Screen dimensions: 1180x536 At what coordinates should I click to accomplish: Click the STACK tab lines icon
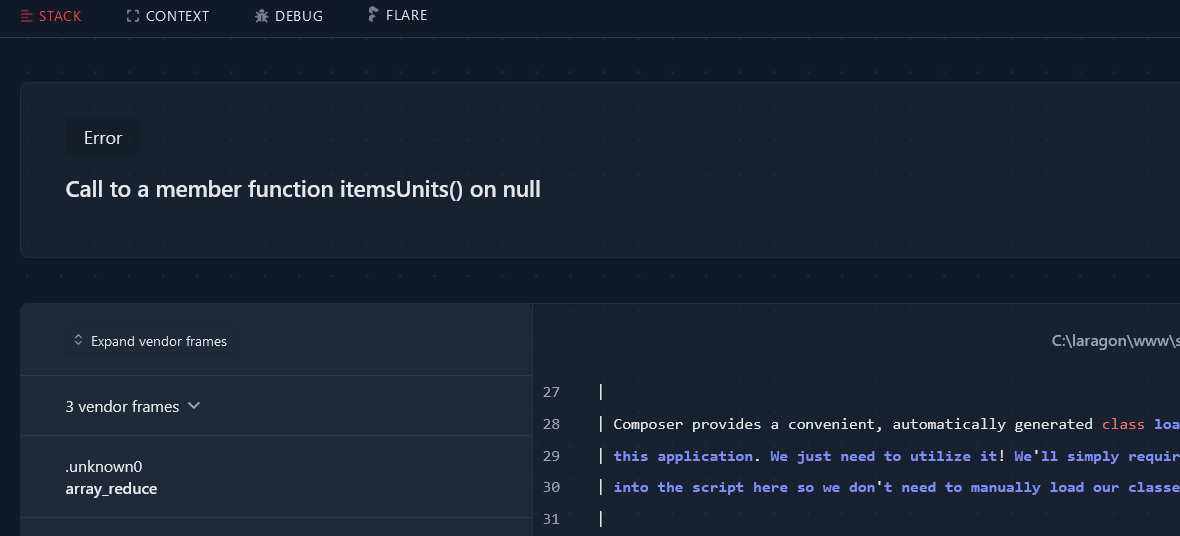(27, 16)
